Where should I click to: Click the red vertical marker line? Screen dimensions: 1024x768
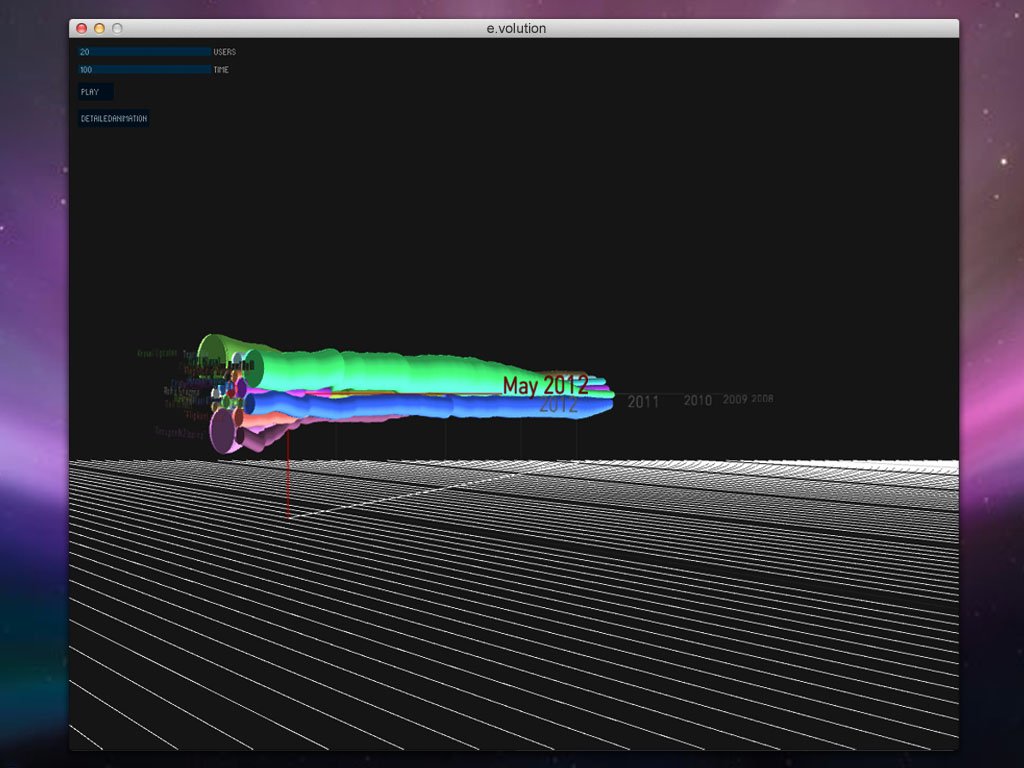288,473
